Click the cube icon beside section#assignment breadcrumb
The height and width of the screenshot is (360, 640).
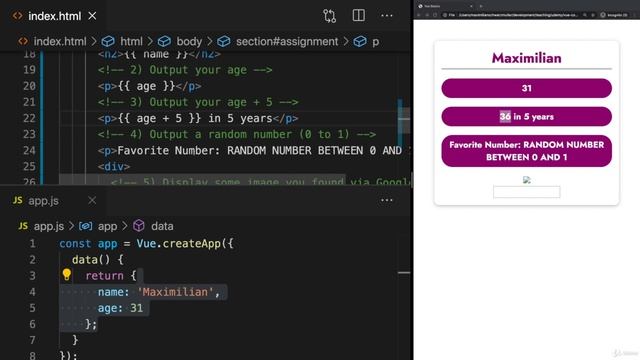(x=224, y=42)
